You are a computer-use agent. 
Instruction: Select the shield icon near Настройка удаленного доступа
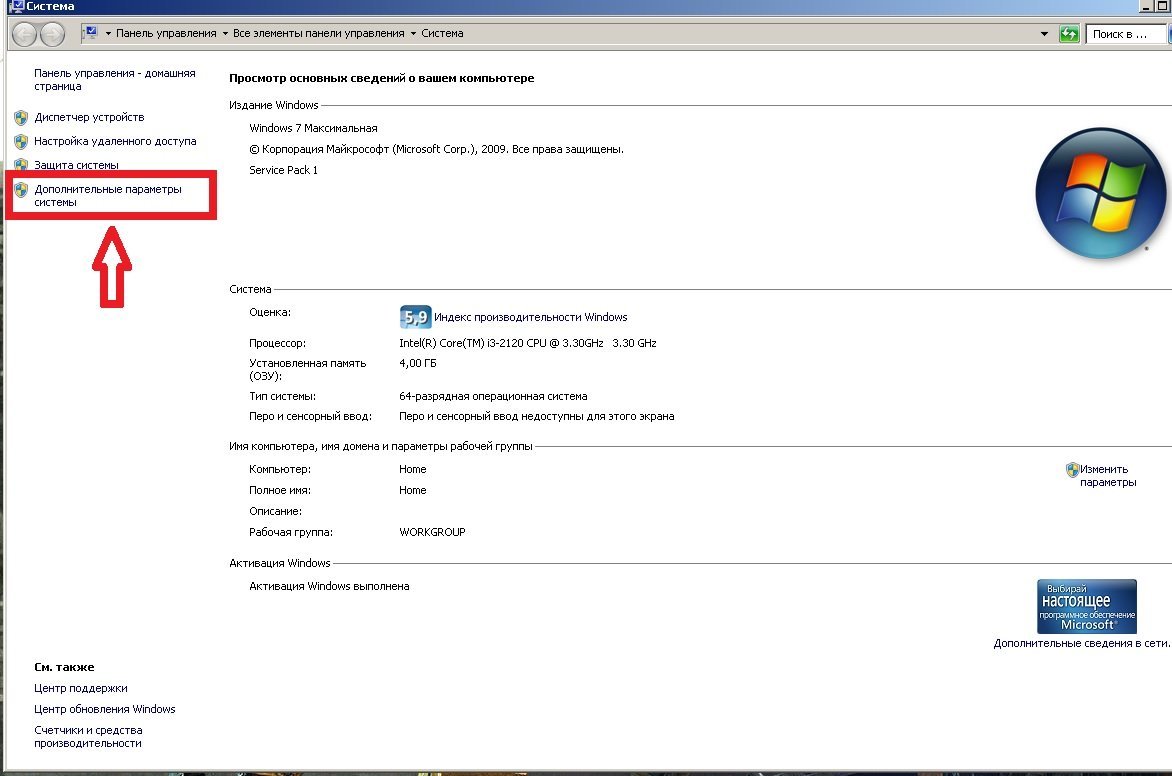click(20, 141)
